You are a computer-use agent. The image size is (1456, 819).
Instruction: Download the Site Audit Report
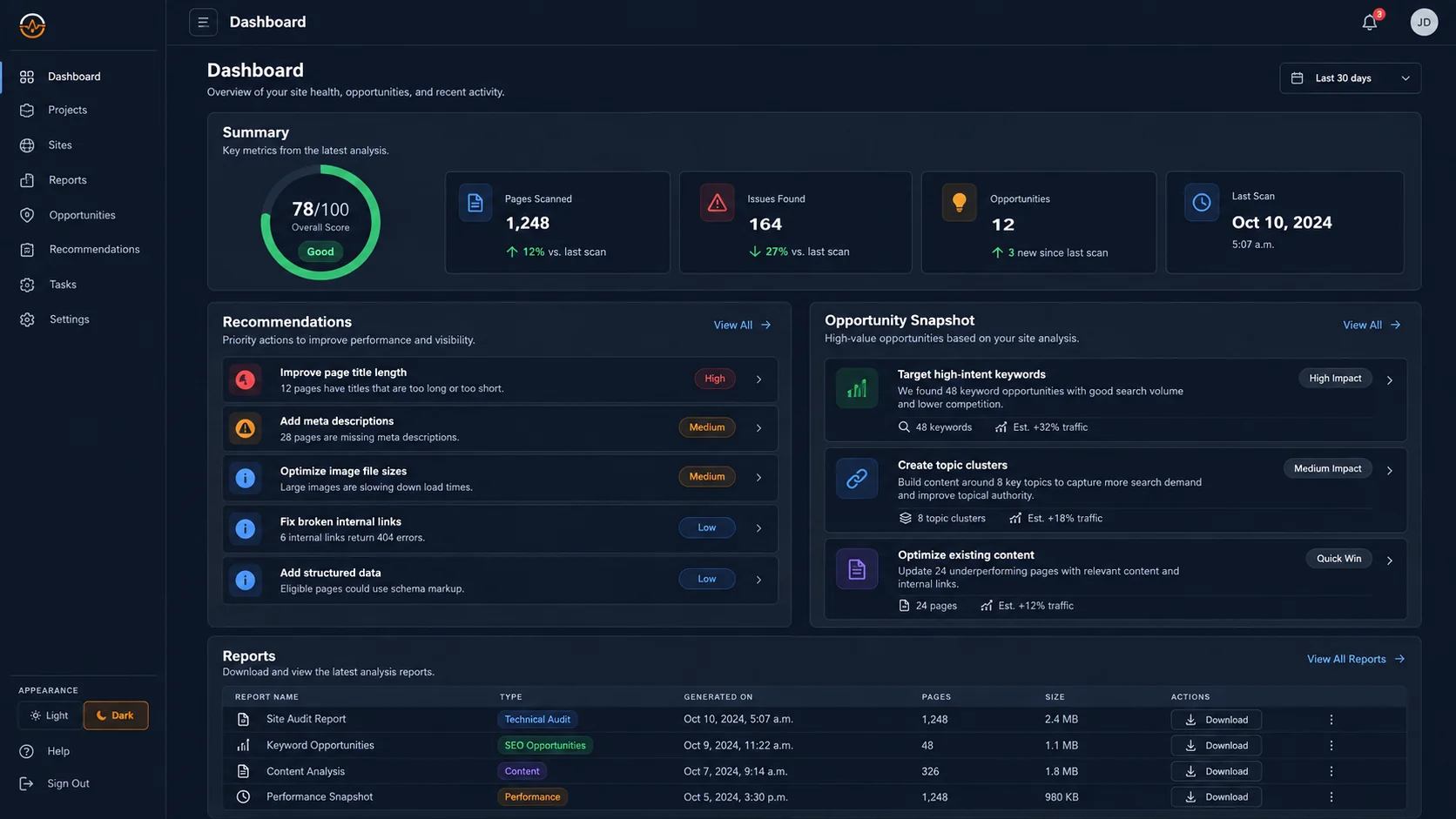[1216, 720]
